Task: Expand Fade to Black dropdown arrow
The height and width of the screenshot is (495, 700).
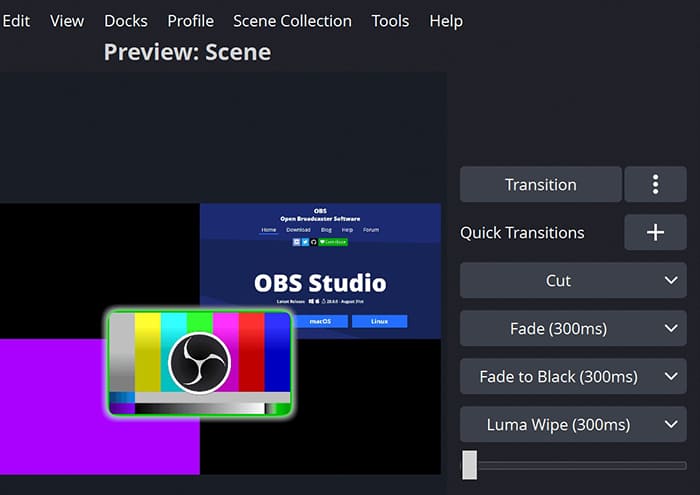Action: point(671,376)
